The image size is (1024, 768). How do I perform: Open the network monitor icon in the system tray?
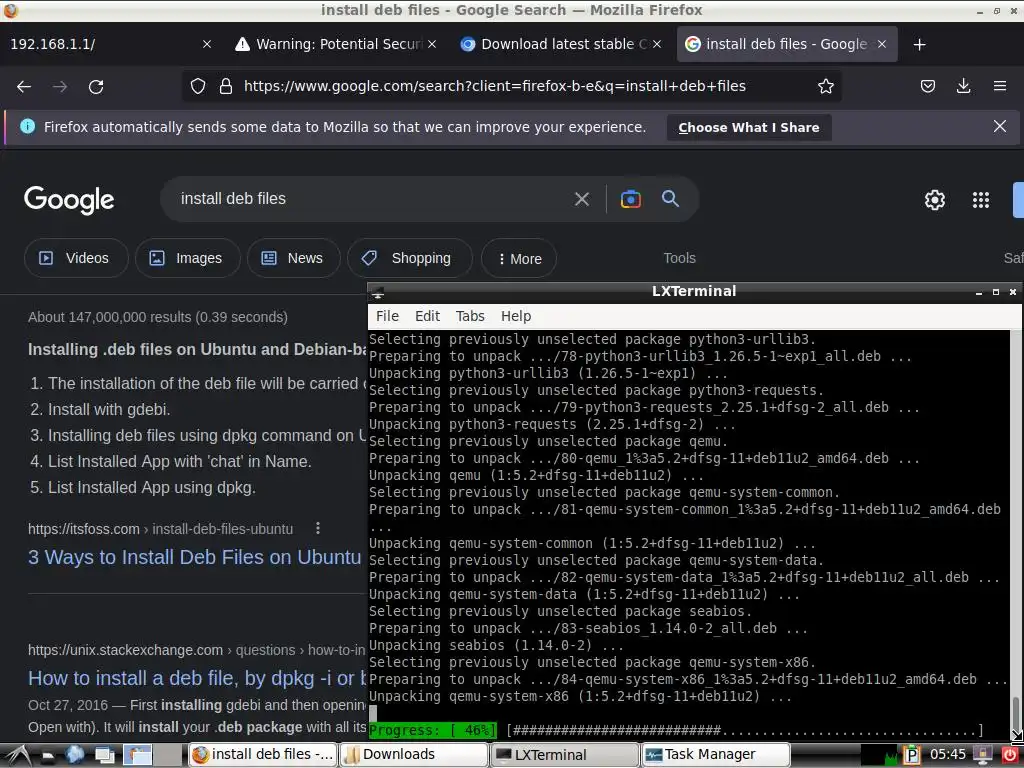click(x=983, y=755)
